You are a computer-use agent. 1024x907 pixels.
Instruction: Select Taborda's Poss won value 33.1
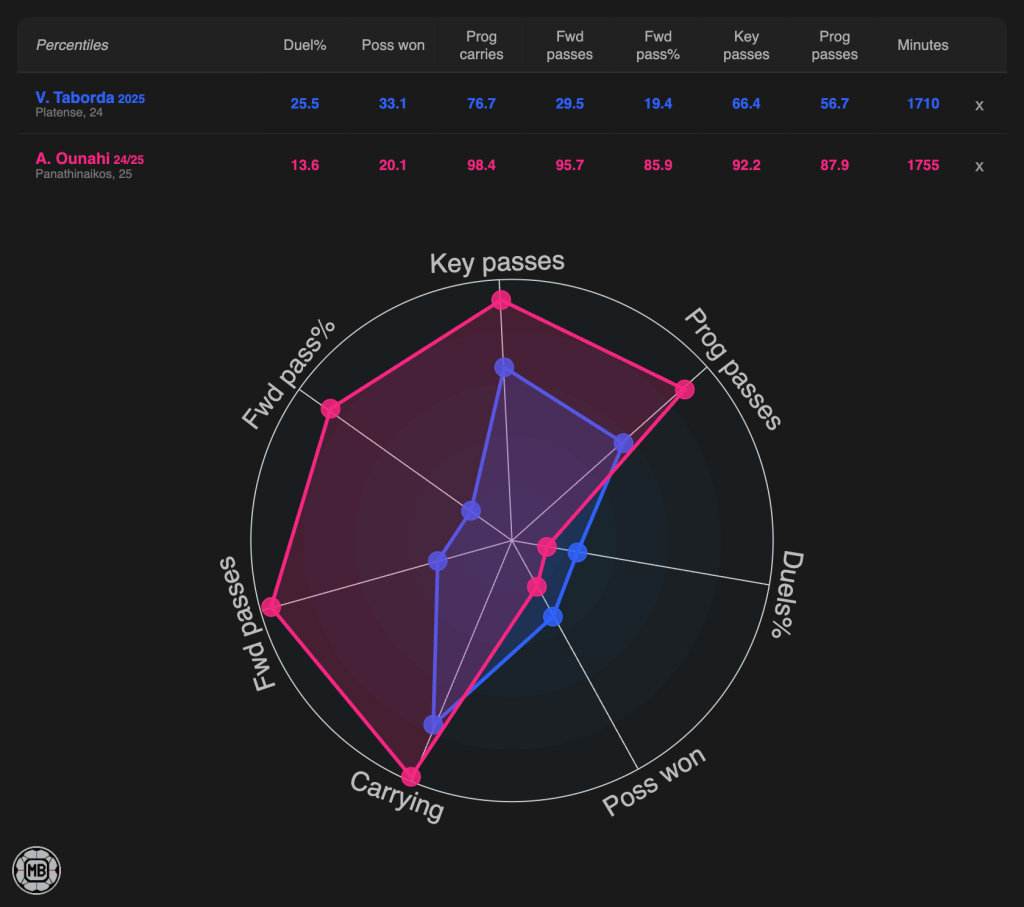pos(392,104)
